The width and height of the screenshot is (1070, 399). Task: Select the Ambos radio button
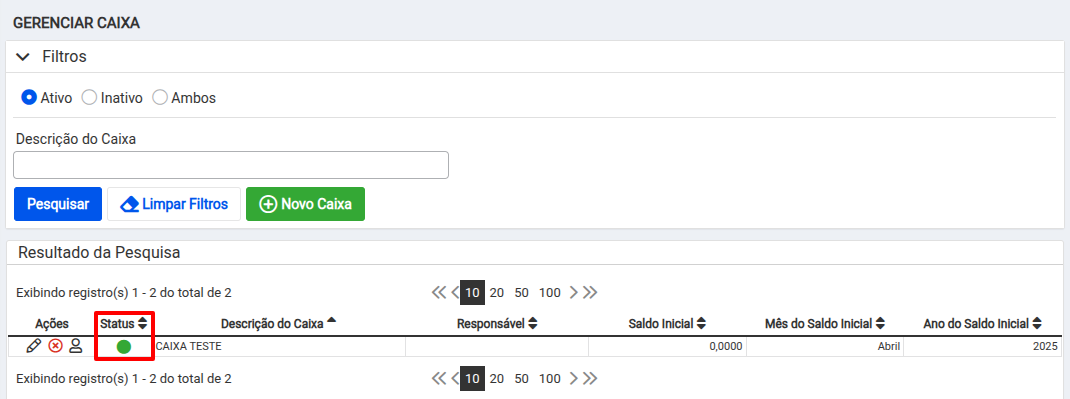click(160, 98)
